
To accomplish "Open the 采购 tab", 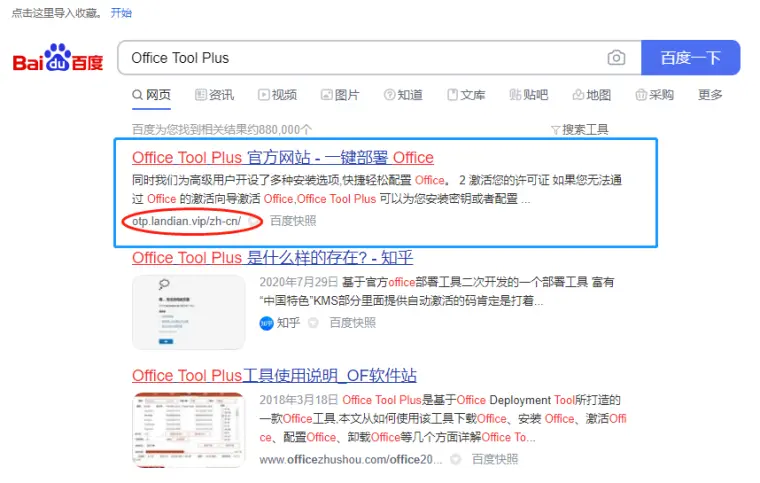I will click(x=655, y=94).
